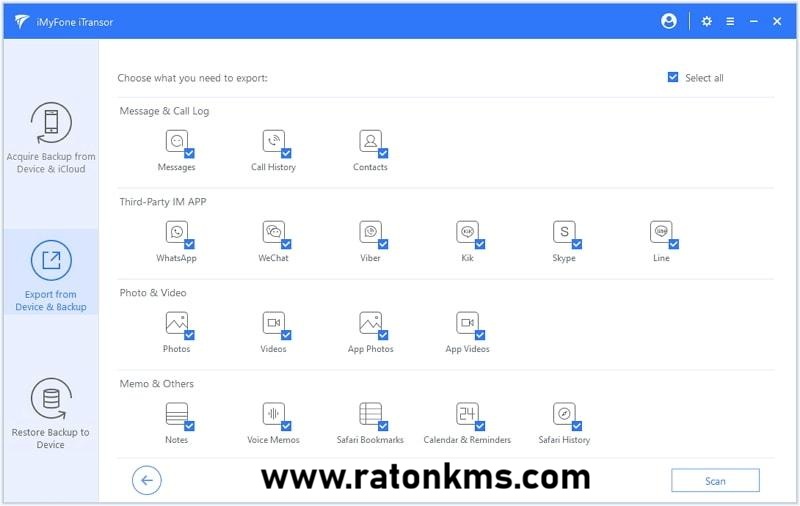Screen dimensions: 800x506
Task: Toggle the Skype checkbox
Action: click(x=577, y=244)
